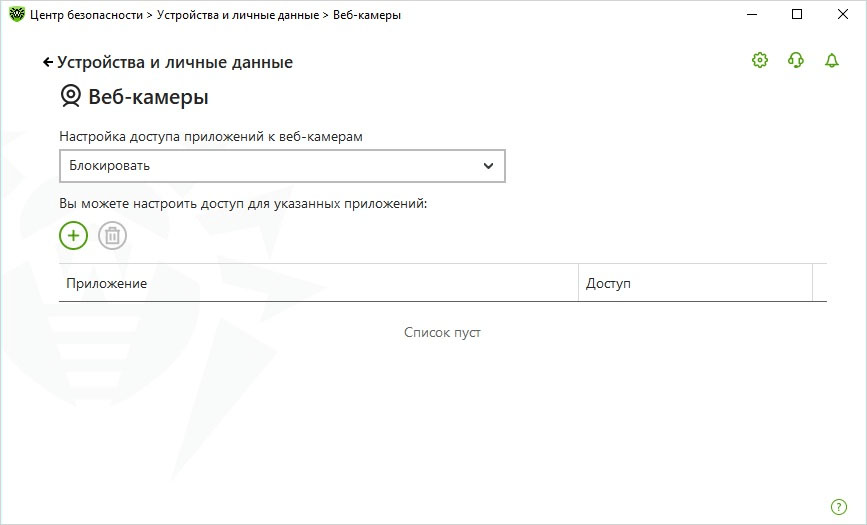Click the Dr.Web logo in title bar
Screen dimensions: 867x525
pyautogui.click(x=16, y=15)
